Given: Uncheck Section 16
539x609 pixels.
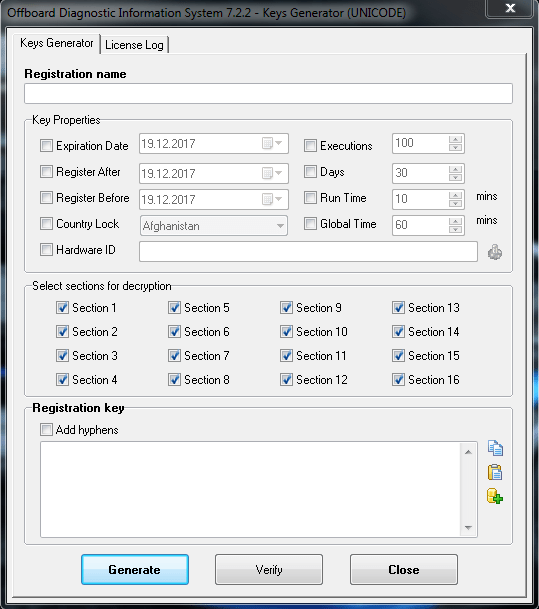Looking at the screenshot, I should coord(398,379).
